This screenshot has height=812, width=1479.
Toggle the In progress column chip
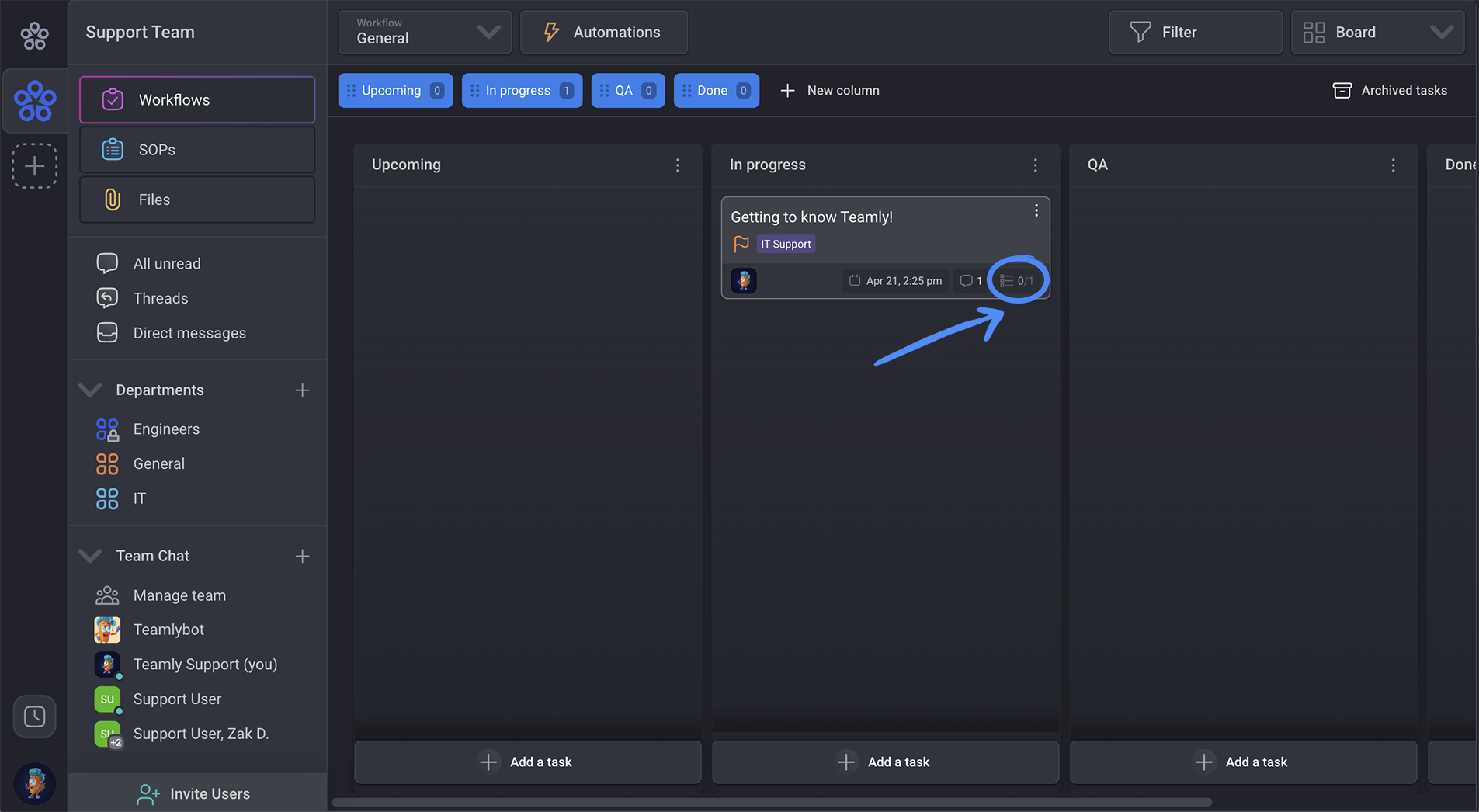(522, 91)
